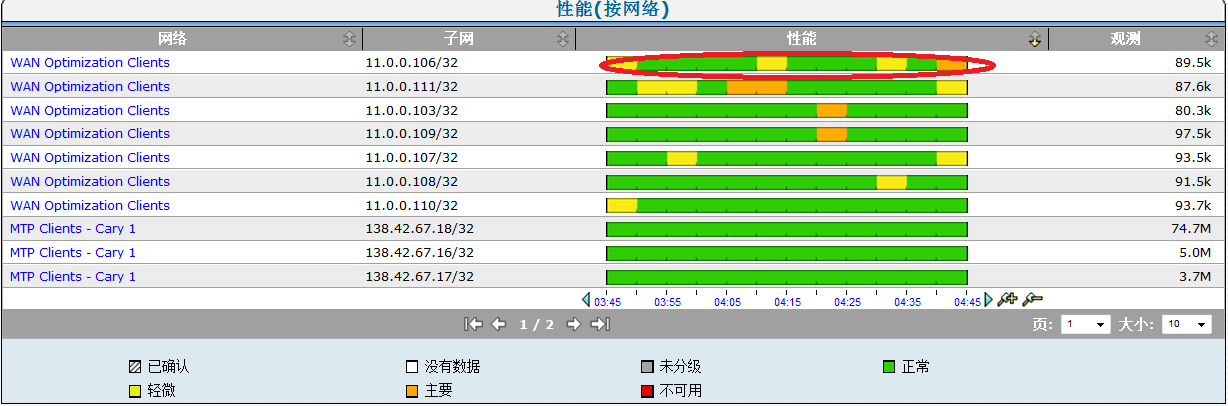Click the 04:35 time label
Viewport: 1228px width, 406px height.
point(907,301)
